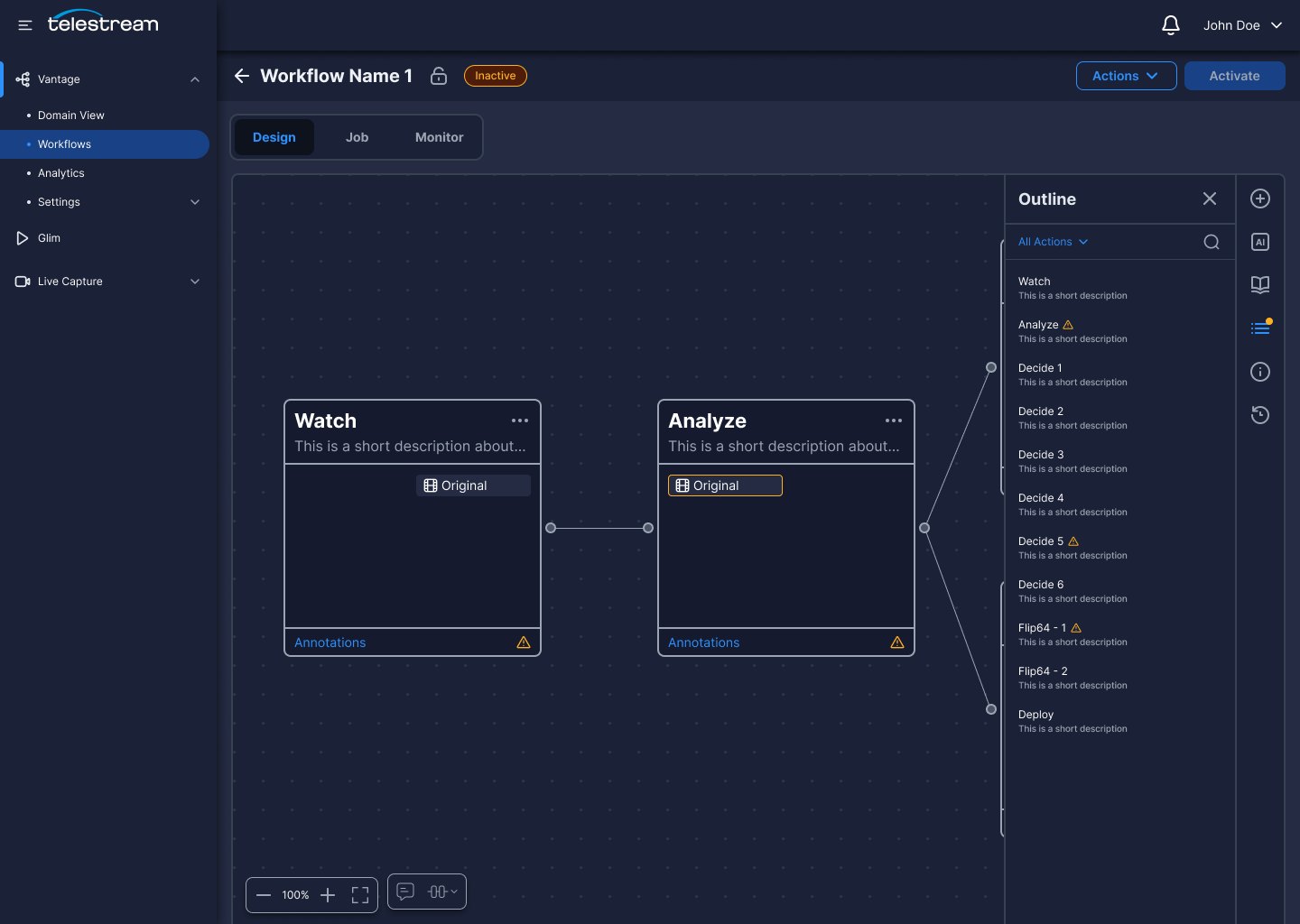Open the book library icon
The width and height of the screenshot is (1300, 924).
pyautogui.click(x=1260, y=285)
